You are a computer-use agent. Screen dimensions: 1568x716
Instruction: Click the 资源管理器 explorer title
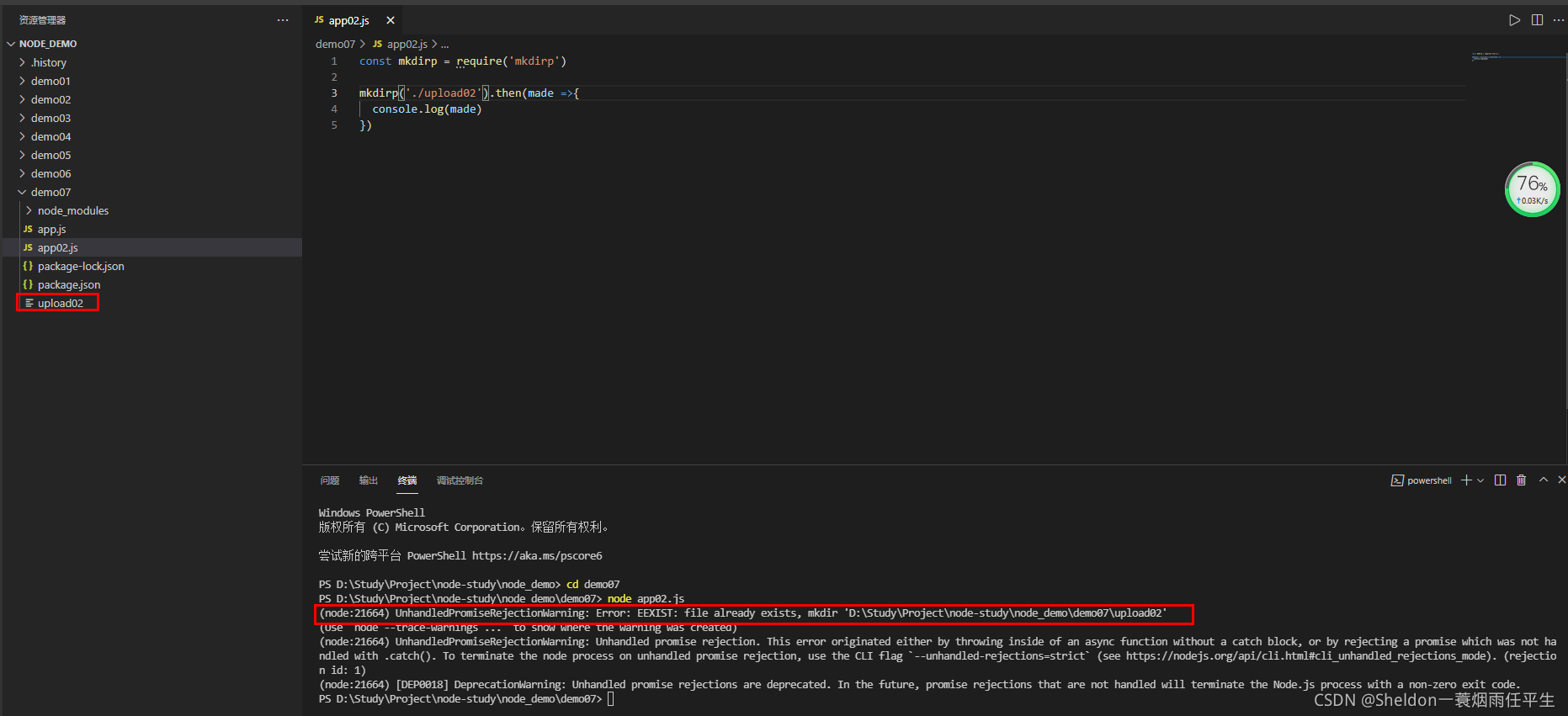click(x=42, y=20)
